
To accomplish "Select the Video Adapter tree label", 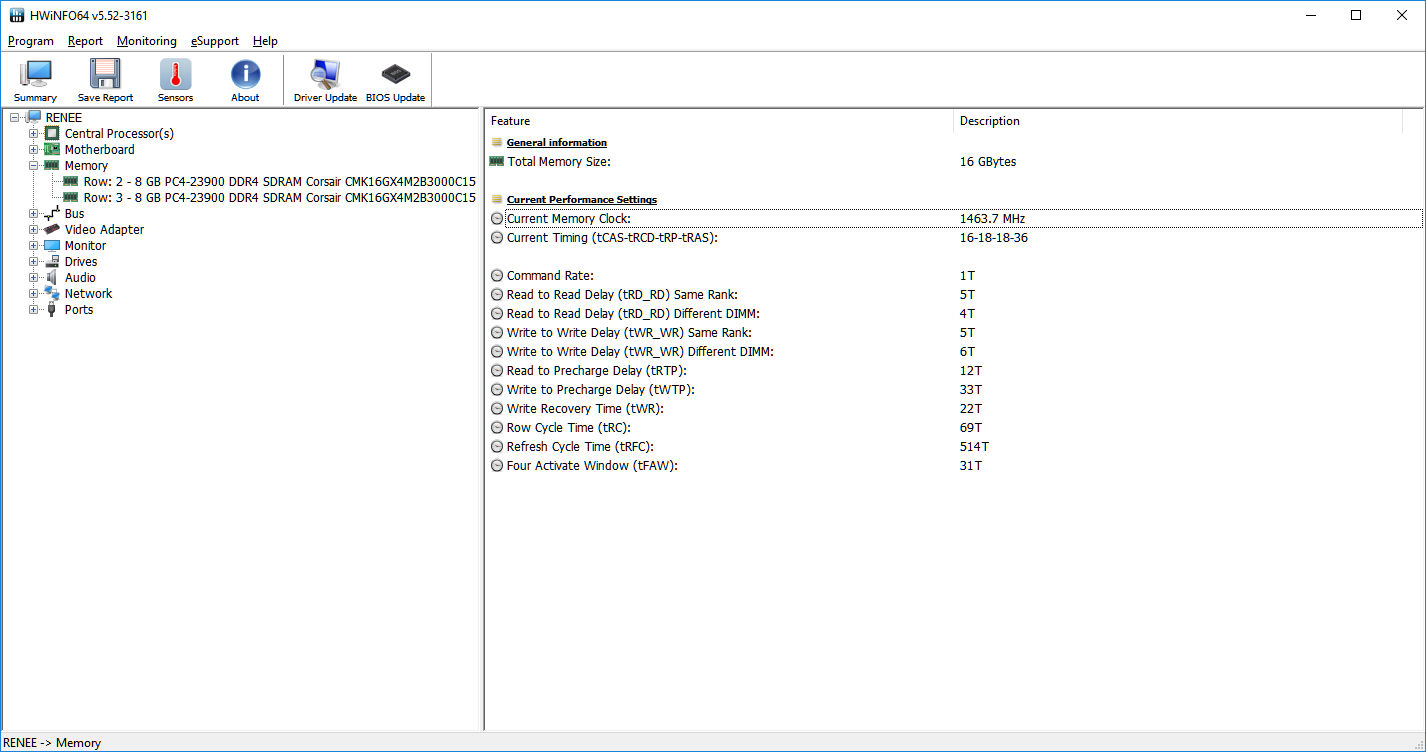I will [104, 229].
